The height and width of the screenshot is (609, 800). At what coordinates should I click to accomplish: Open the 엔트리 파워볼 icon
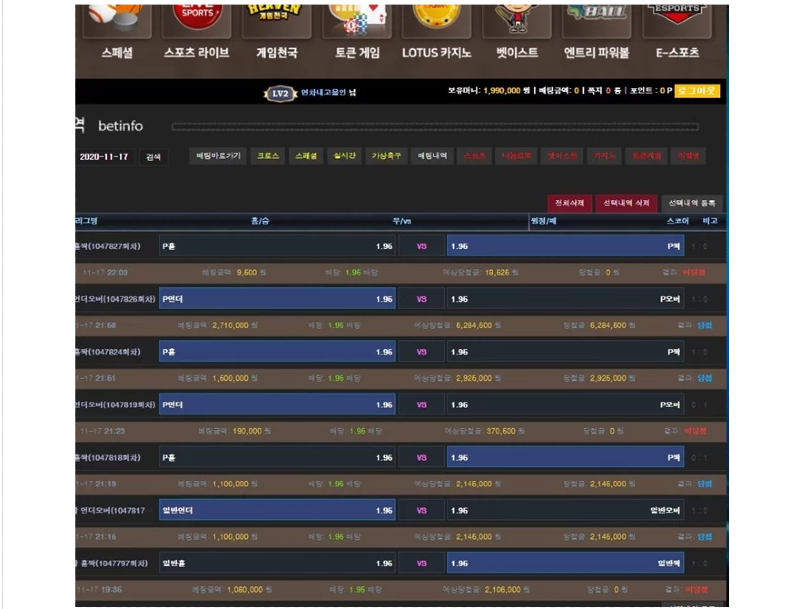[597, 20]
